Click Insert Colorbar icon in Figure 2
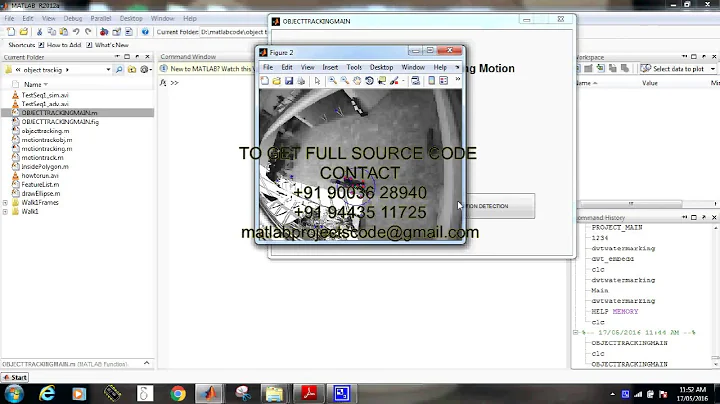Image resolution: width=720 pixels, height=404 pixels. (x=432, y=81)
